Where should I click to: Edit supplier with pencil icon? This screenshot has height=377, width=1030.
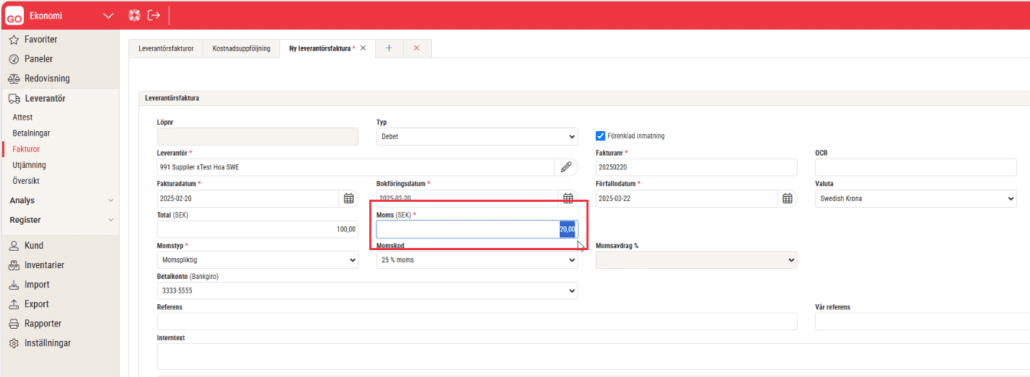566,167
